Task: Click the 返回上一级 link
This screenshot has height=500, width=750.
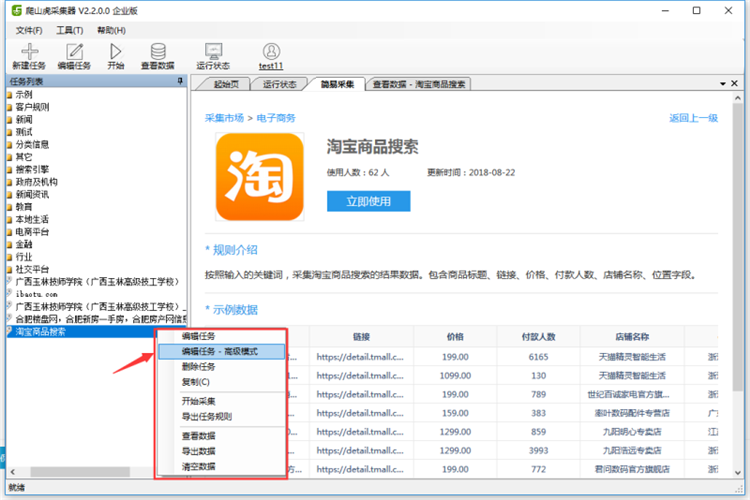Action: [693, 118]
